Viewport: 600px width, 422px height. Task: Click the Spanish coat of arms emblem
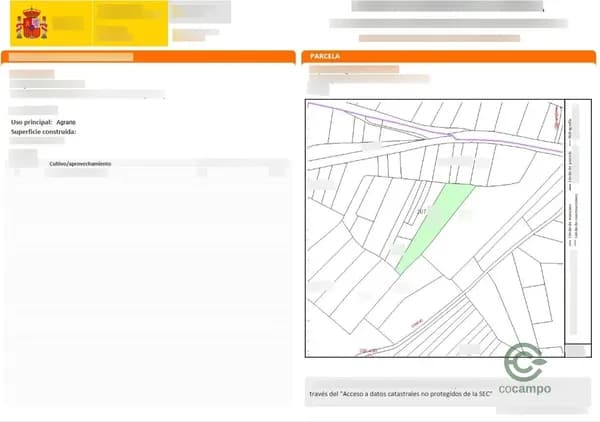point(33,23)
